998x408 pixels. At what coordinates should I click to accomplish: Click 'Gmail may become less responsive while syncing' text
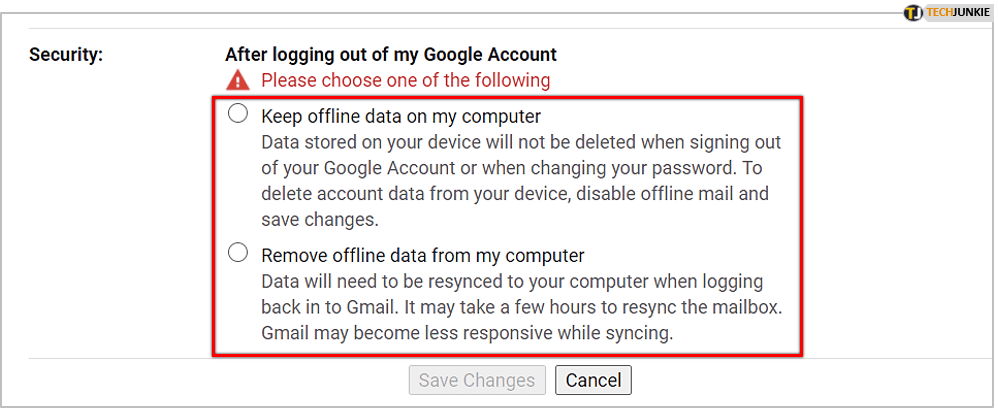(x=467, y=333)
